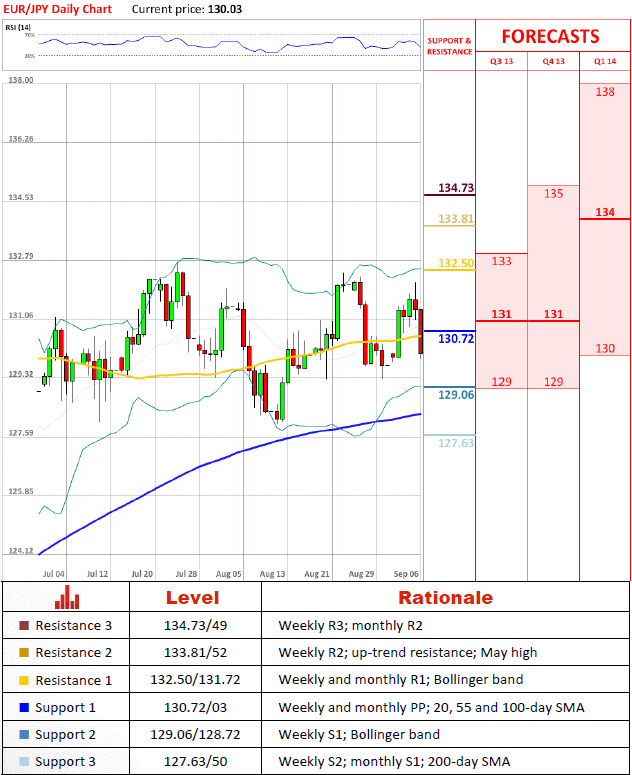632x775 pixels.
Task: Click the Resistance 1 yellow square marker
Action: click(x=24, y=680)
